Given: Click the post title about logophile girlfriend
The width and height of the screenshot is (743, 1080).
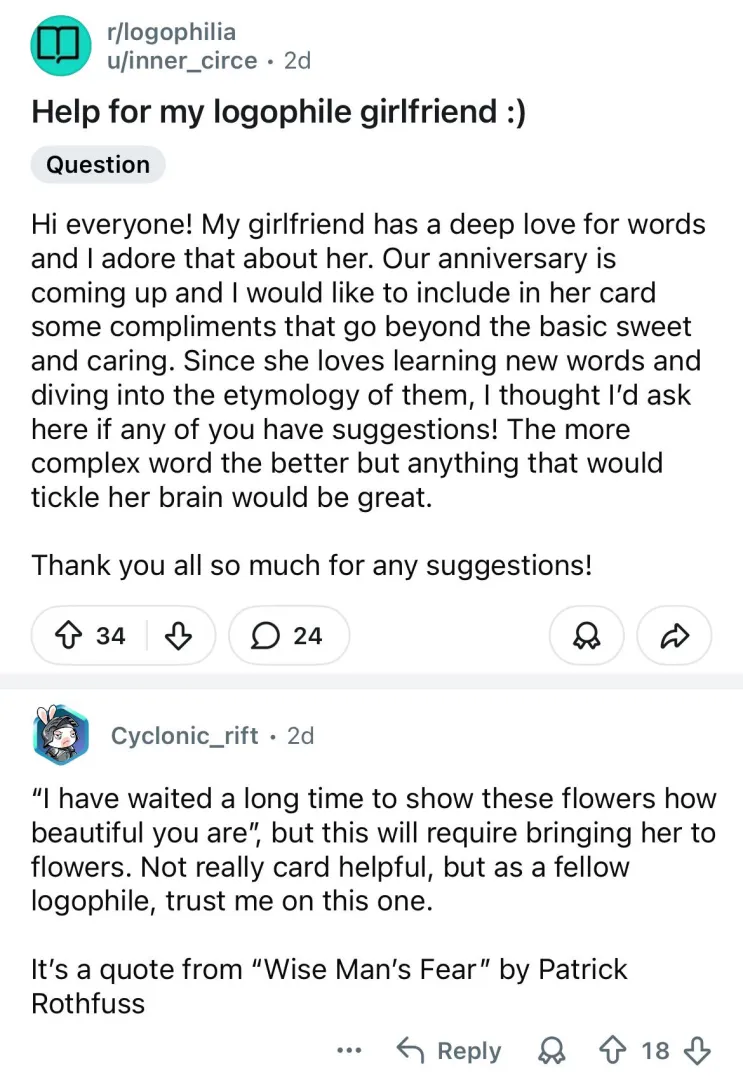Looking at the screenshot, I should 279,111.
